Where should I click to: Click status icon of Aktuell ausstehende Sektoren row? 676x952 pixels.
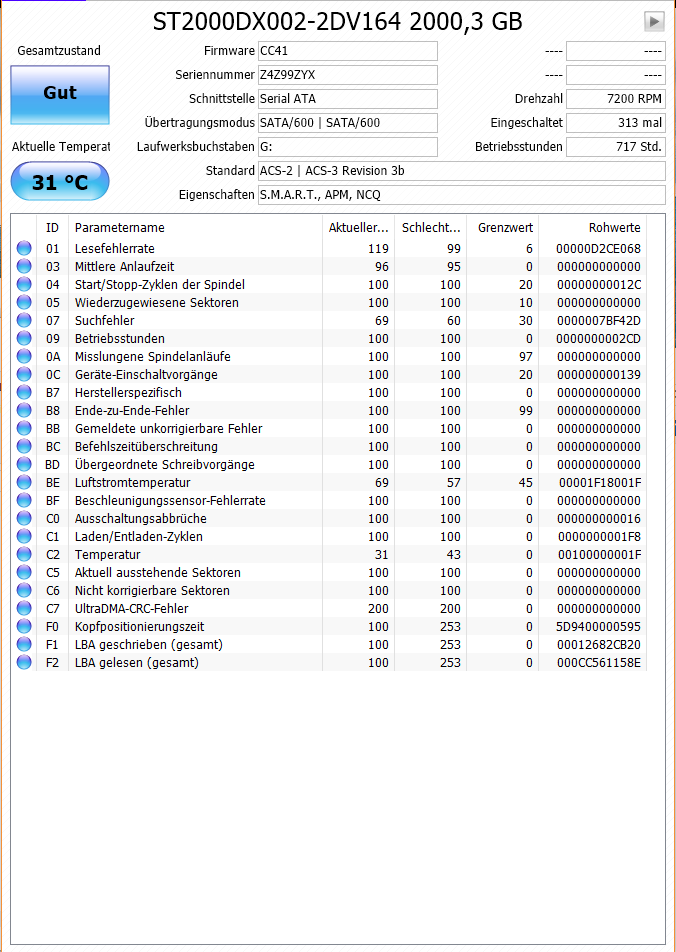pos(24,573)
